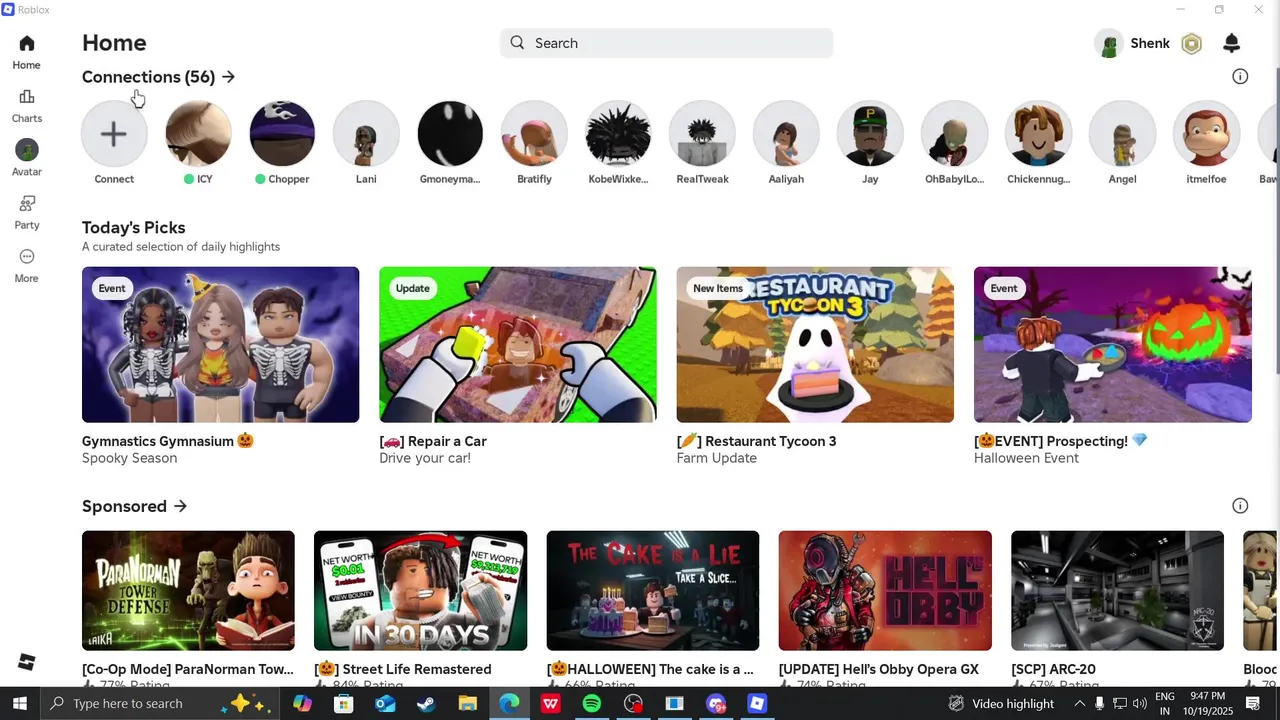
Task: Open Lani's connection avatar
Action: pos(366,133)
